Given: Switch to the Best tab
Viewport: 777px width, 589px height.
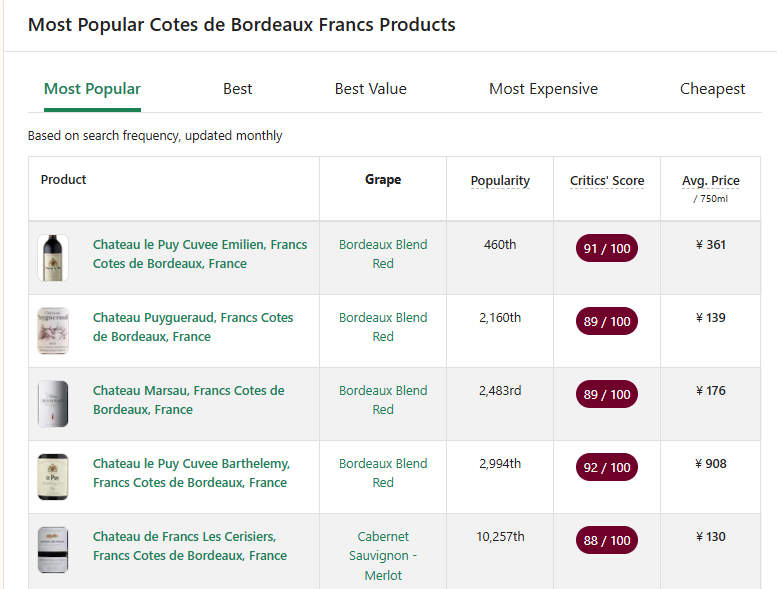Looking at the screenshot, I should click(x=237, y=89).
